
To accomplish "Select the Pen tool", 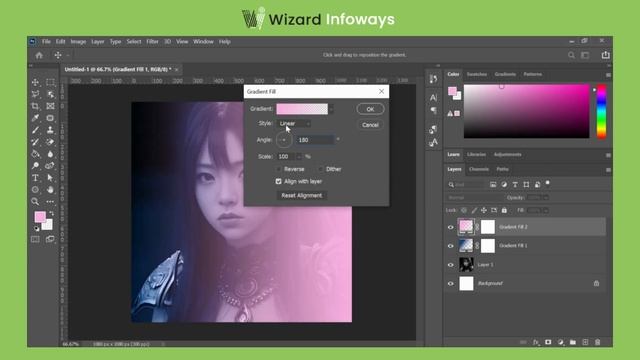I will tap(50, 166).
